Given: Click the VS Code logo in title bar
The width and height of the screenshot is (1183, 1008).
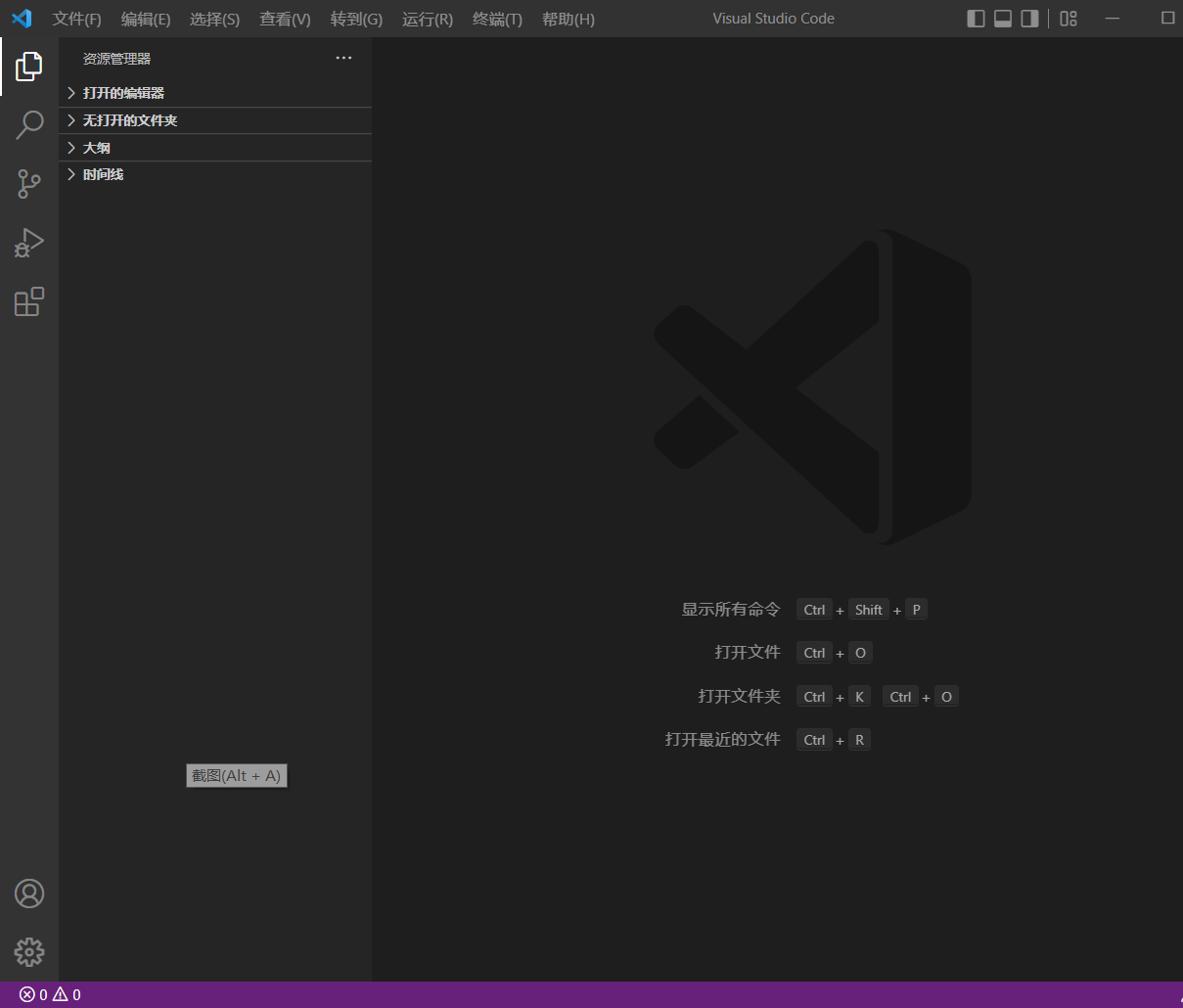Looking at the screenshot, I should click(x=22, y=19).
